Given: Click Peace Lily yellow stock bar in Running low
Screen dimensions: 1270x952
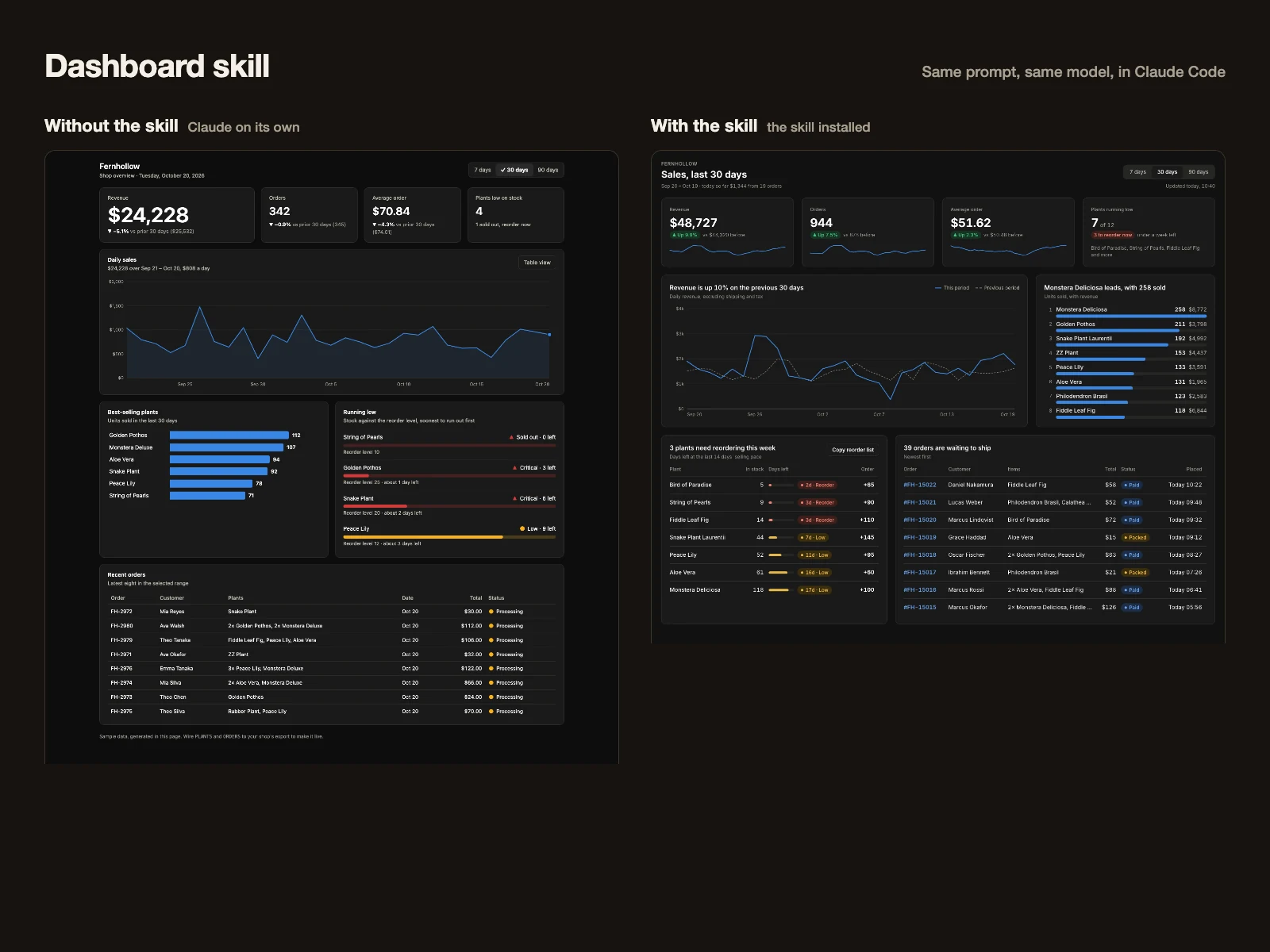Looking at the screenshot, I should (x=423, y=537).
